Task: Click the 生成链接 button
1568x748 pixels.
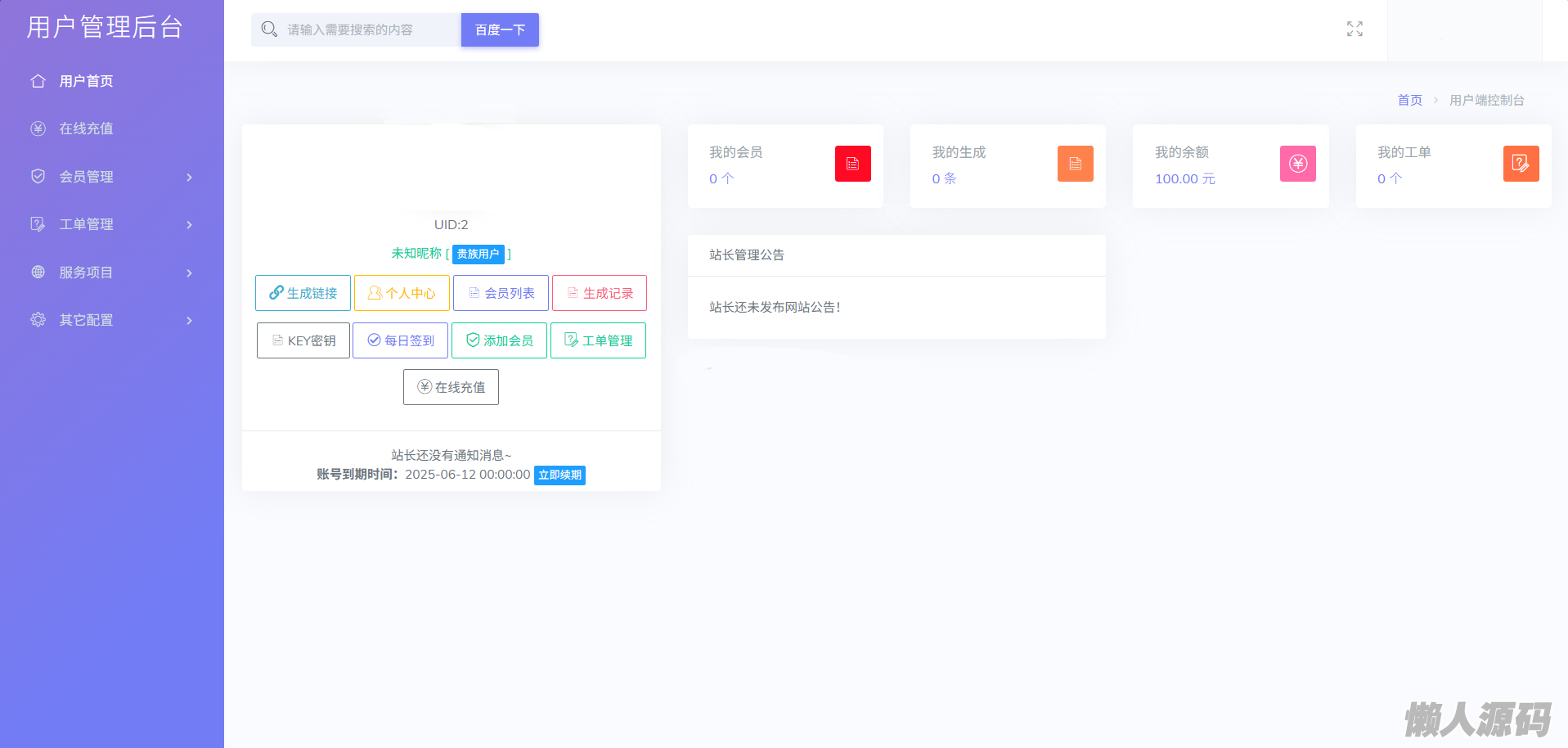Action: click(303, 293)
